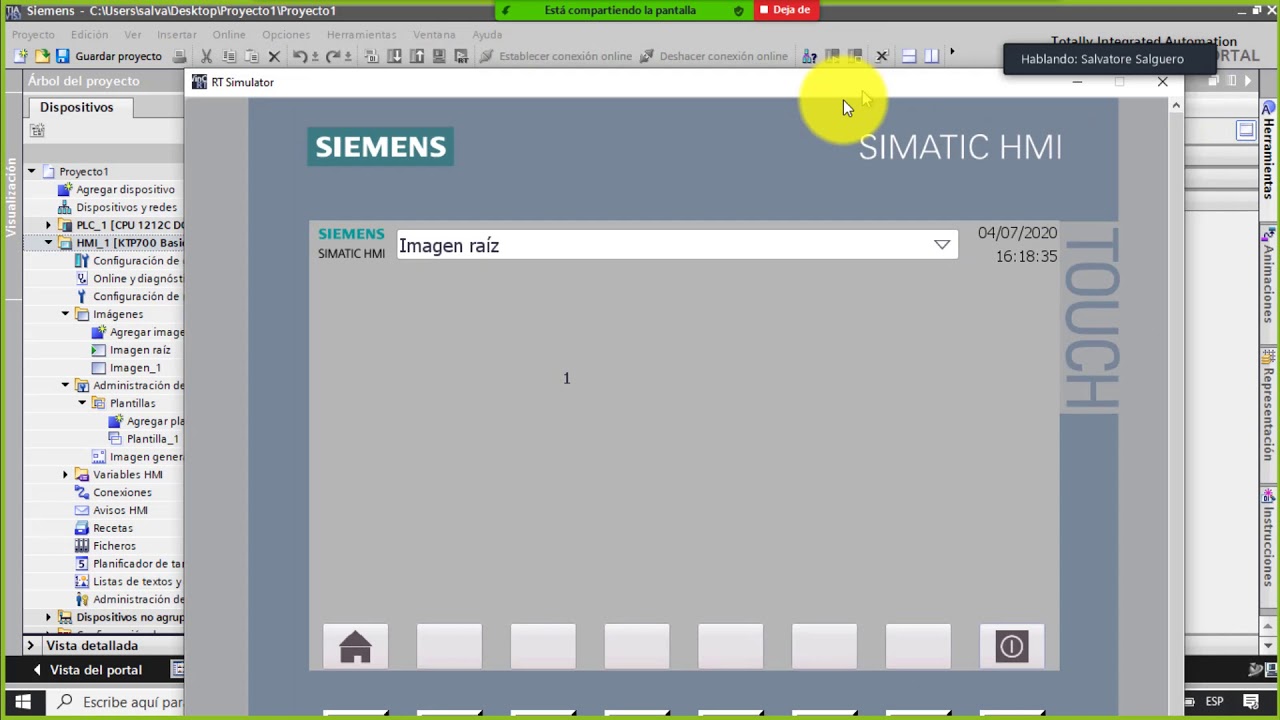Click the start simulation icon
1280x720 pixels.
[x=439, y=56]
